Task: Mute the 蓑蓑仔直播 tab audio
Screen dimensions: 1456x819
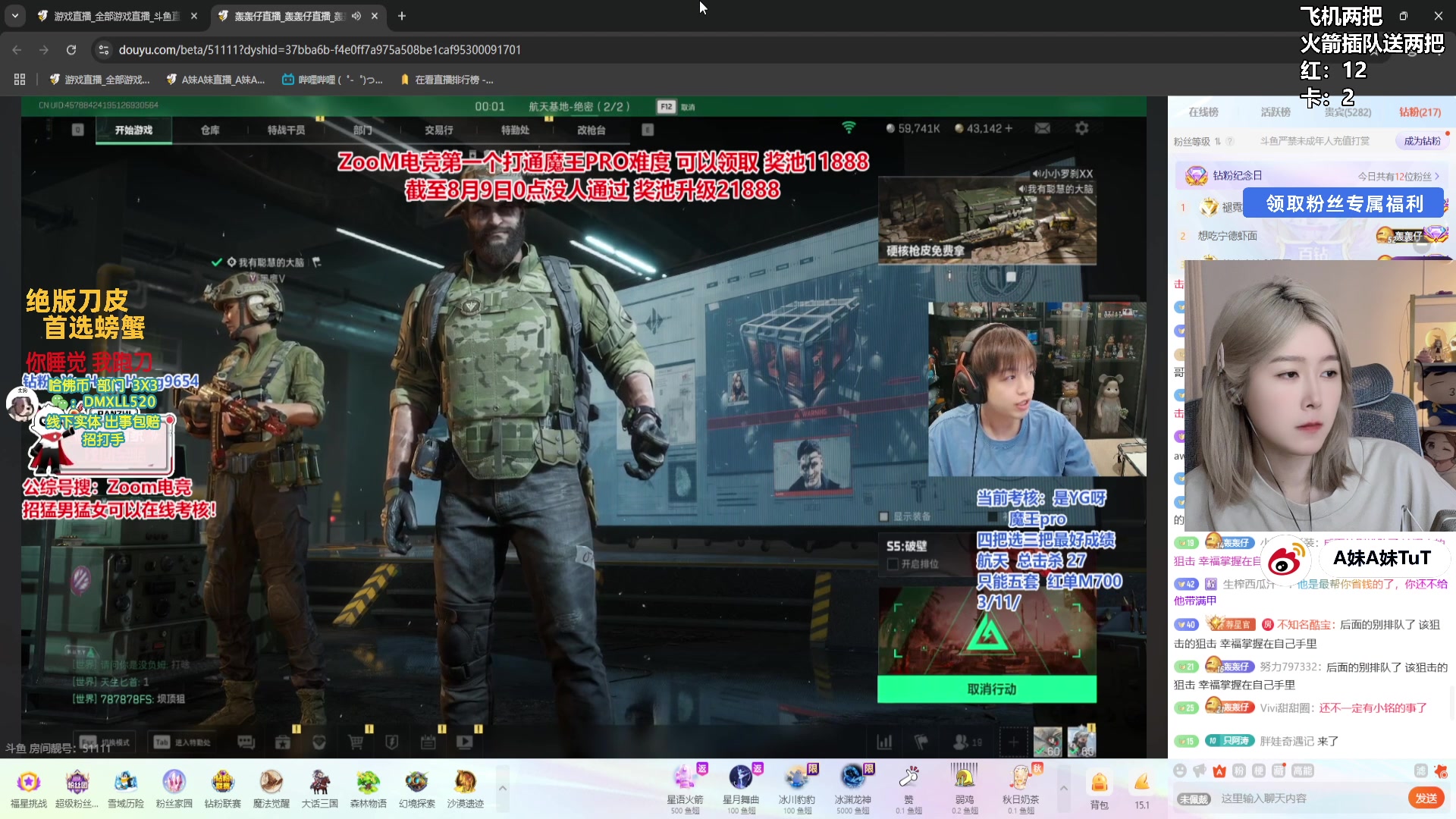Action: [x=356, y=16]
